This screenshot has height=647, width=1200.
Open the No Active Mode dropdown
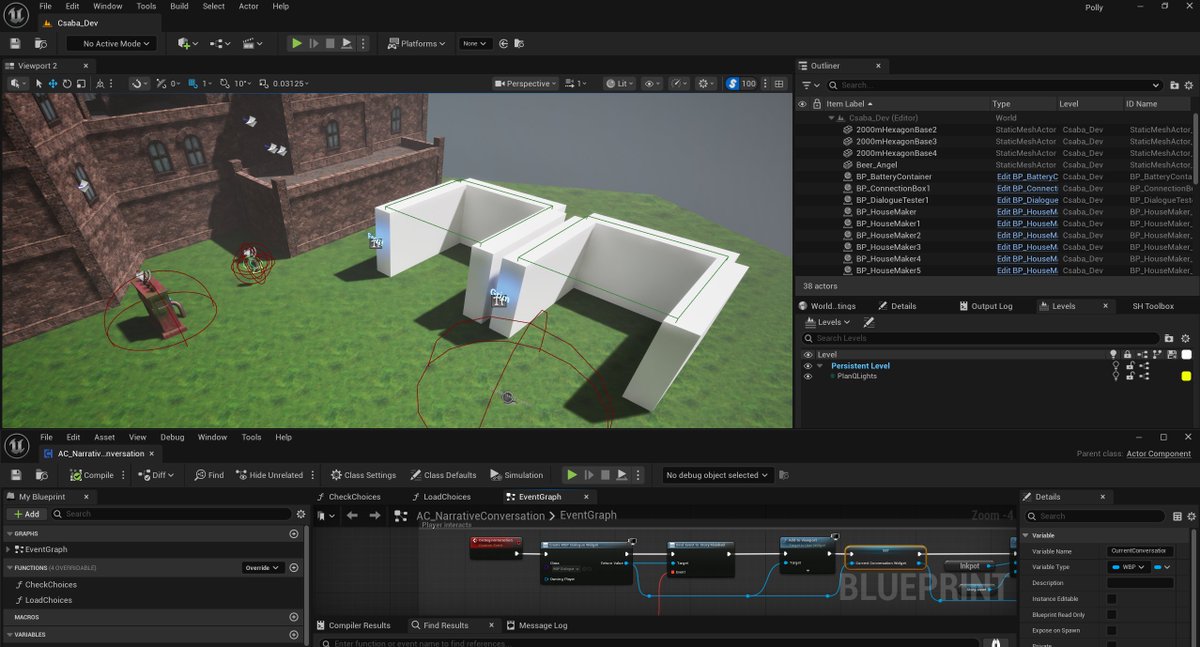point(112,44)
